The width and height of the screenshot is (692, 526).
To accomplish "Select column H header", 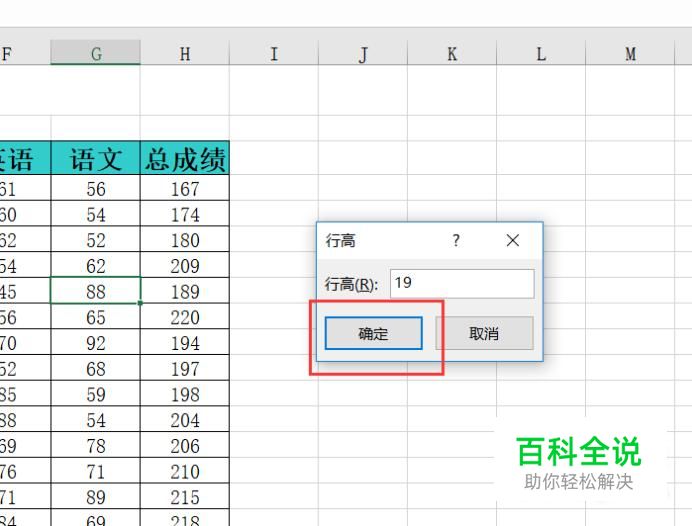I will point(185,53).
